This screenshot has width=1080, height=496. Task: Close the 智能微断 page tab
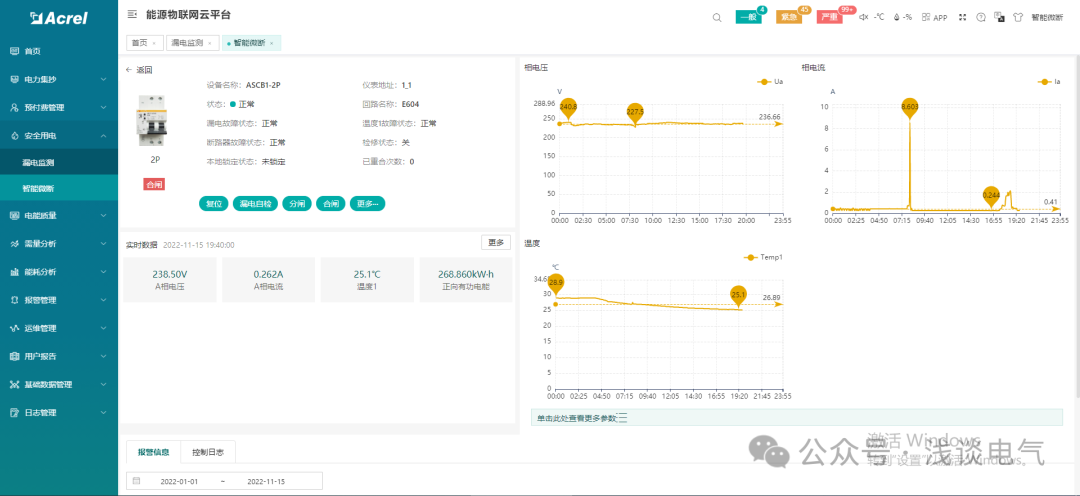pyautogui.click(x=271, y=43)
